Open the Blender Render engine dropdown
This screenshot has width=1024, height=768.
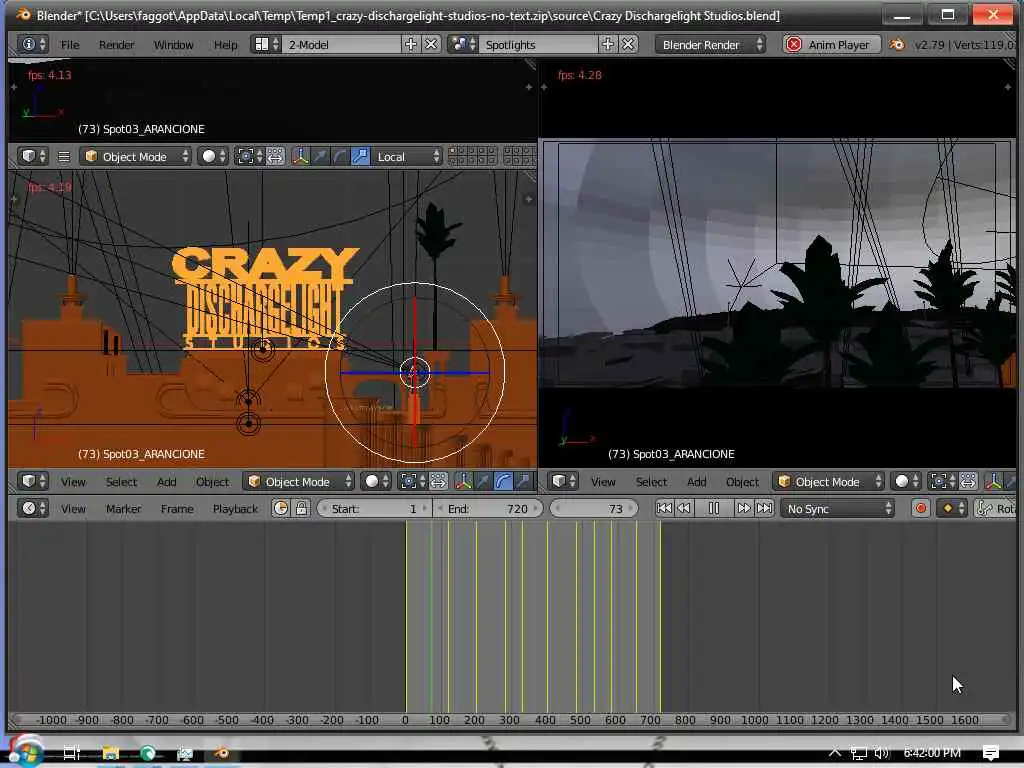pyautogui.click(x=711, y=44)
